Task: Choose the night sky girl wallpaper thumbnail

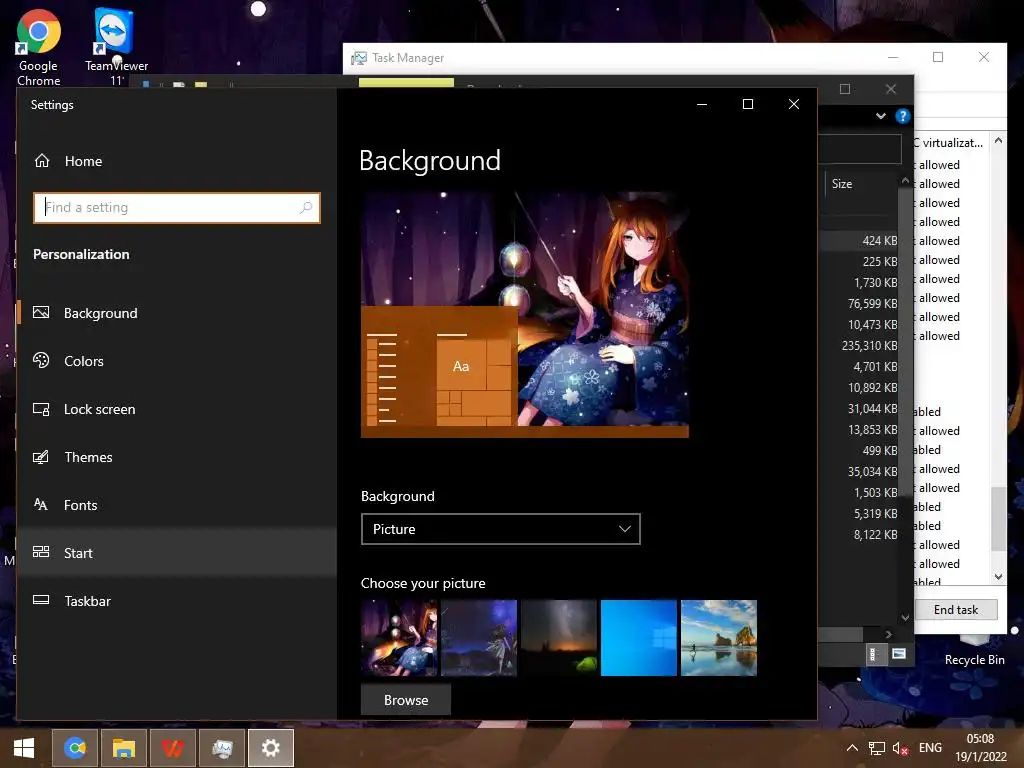Action: [479, 638]
